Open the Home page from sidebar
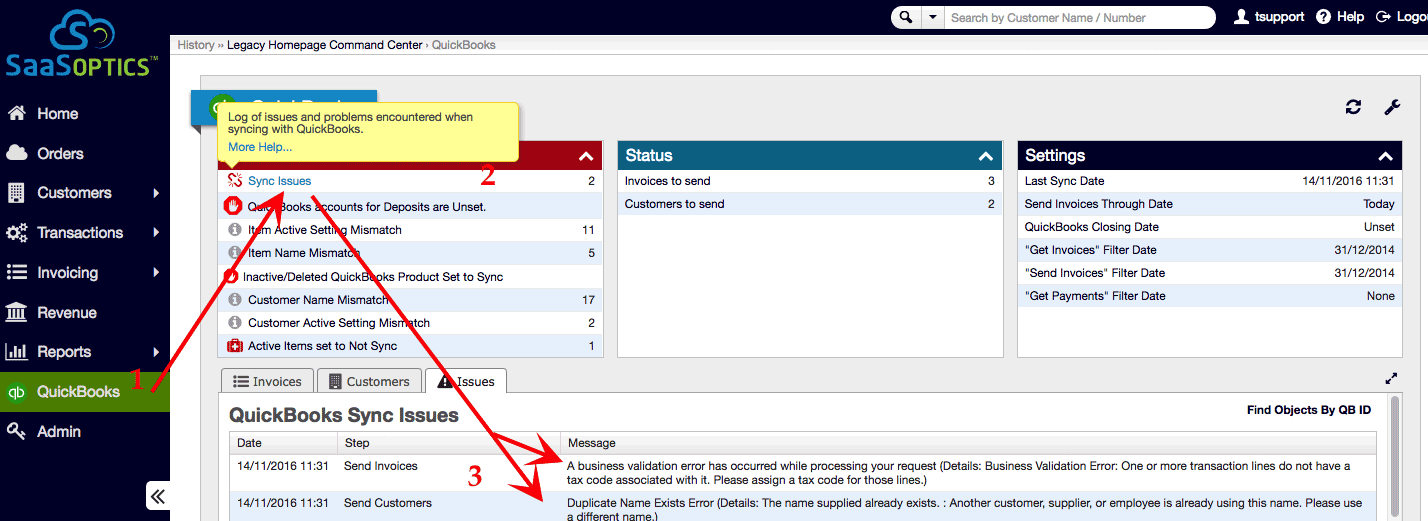 click(x=57, y=114)
